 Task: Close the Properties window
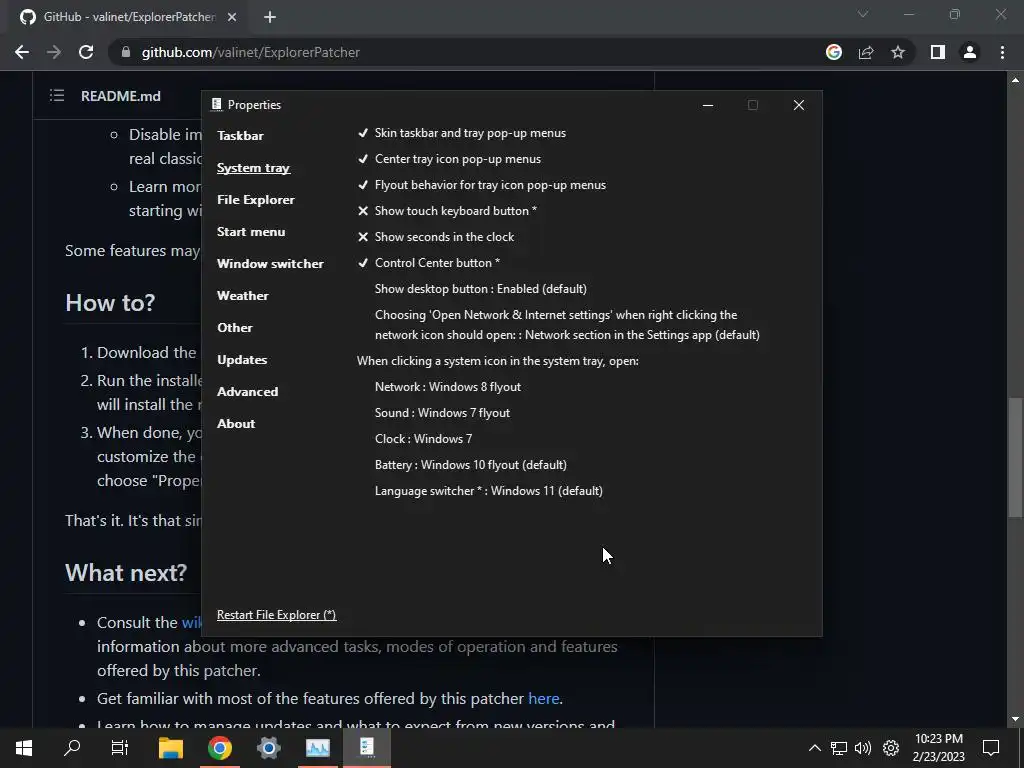click(799, 105)
